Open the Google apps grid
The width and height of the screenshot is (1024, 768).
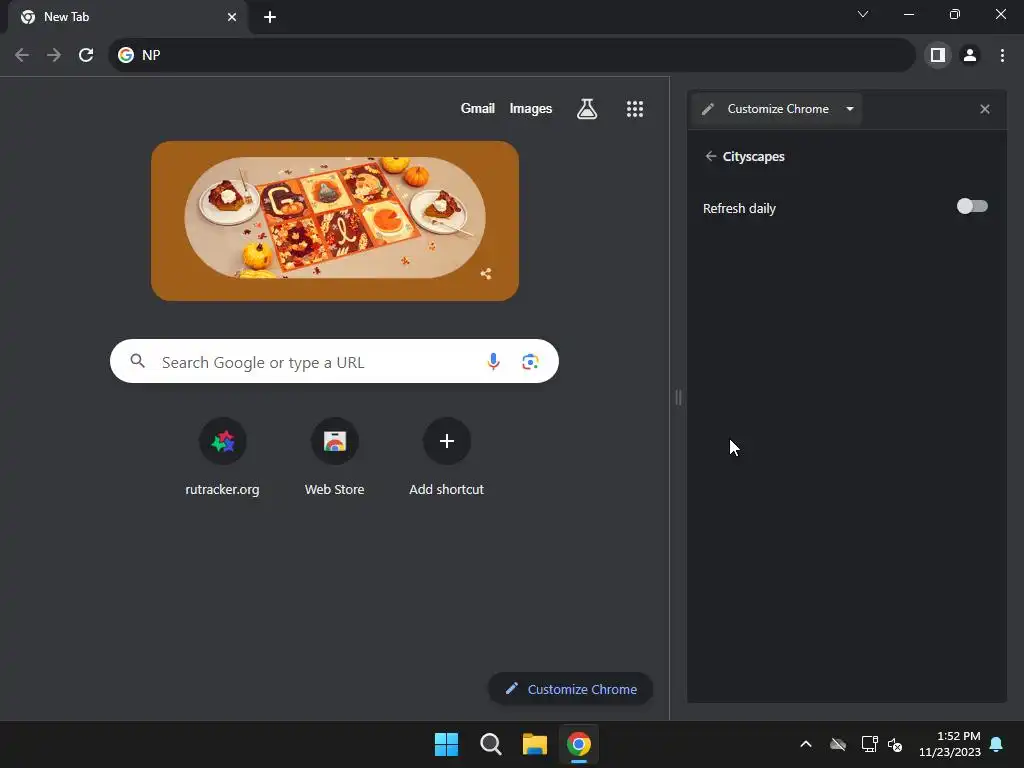pos(635,108)
